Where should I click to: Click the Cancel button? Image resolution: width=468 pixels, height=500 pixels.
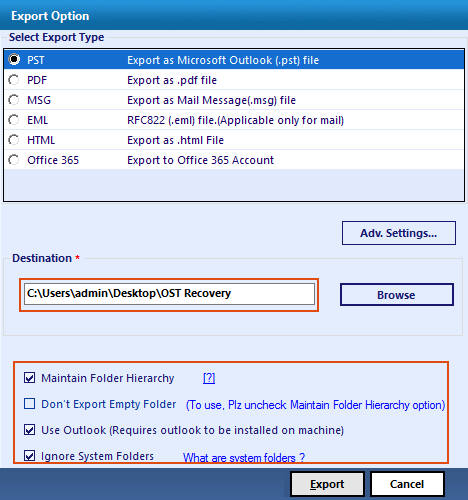coord(407,484)
